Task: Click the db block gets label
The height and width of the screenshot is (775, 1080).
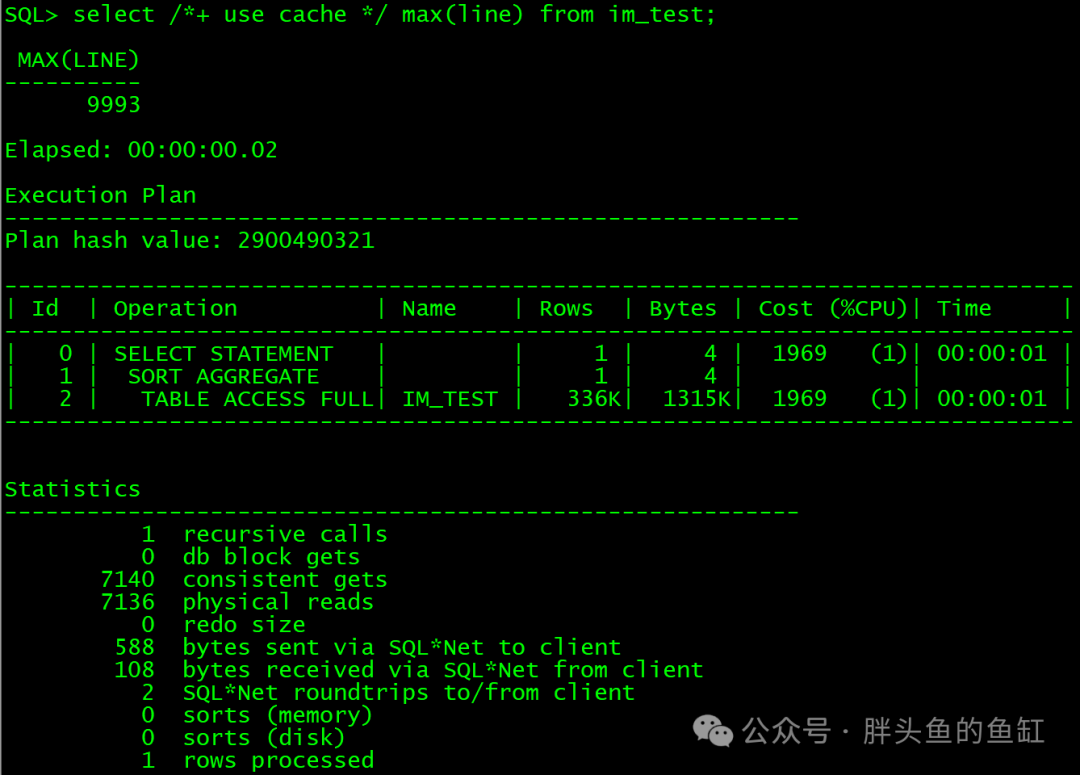Action: 271,557
